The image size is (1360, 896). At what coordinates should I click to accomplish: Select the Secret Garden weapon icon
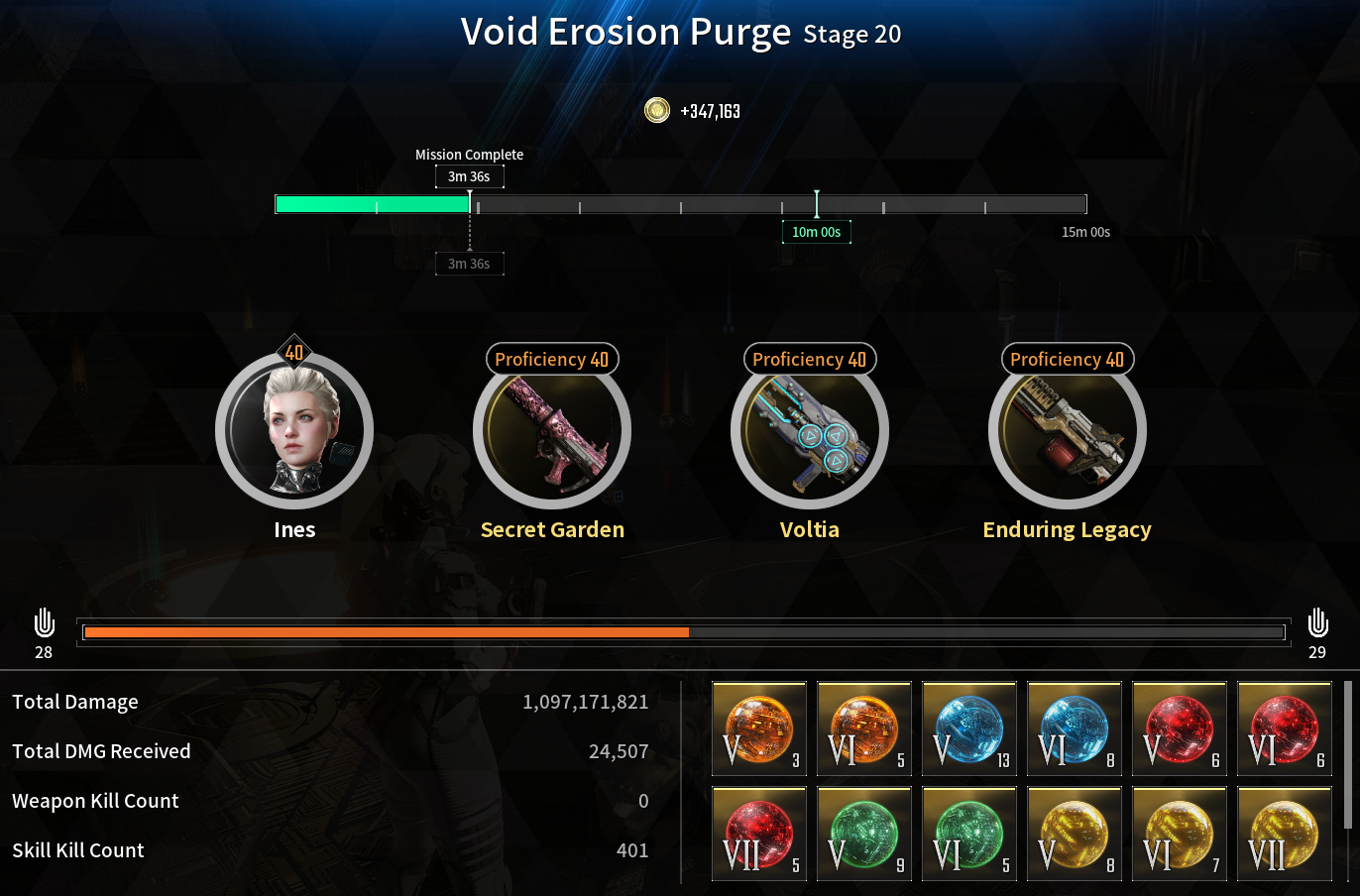pos(552,430)
